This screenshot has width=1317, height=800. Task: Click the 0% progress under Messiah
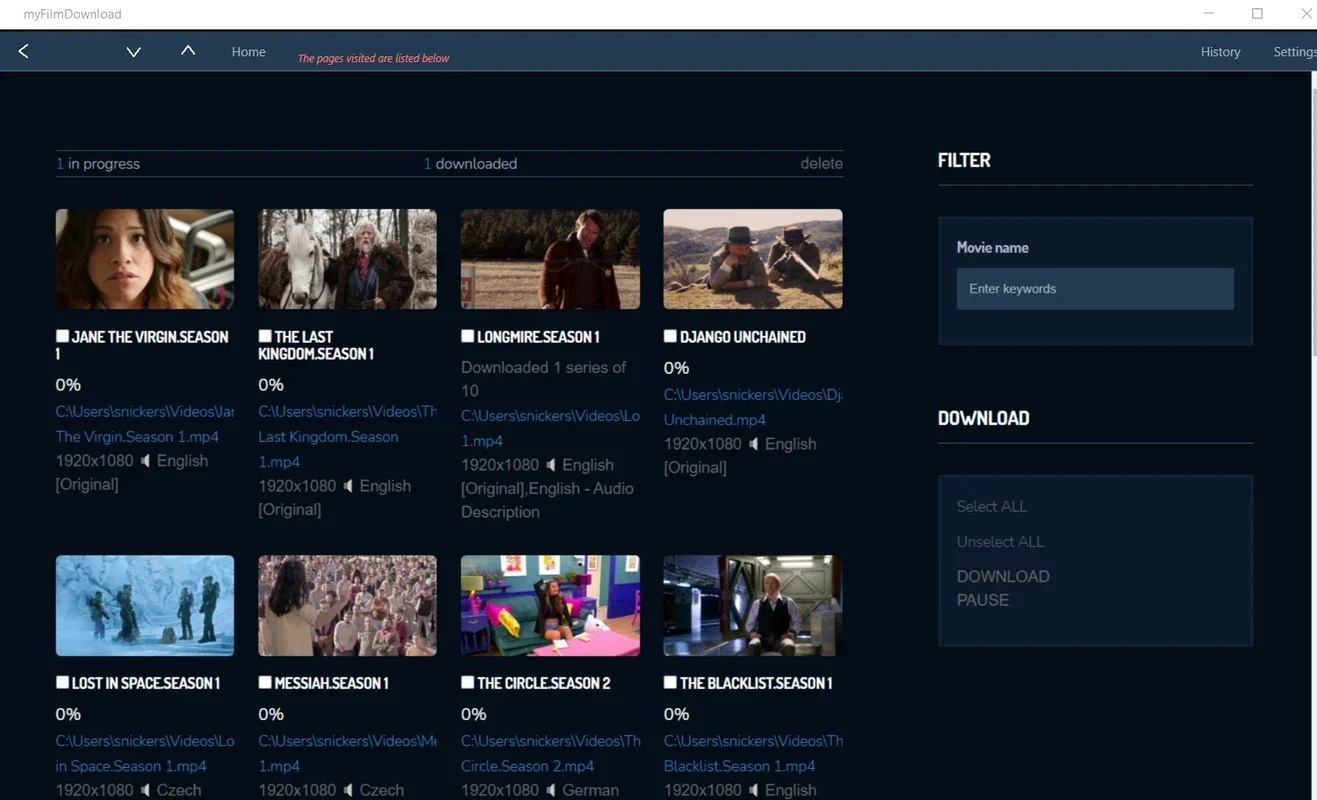271,714
